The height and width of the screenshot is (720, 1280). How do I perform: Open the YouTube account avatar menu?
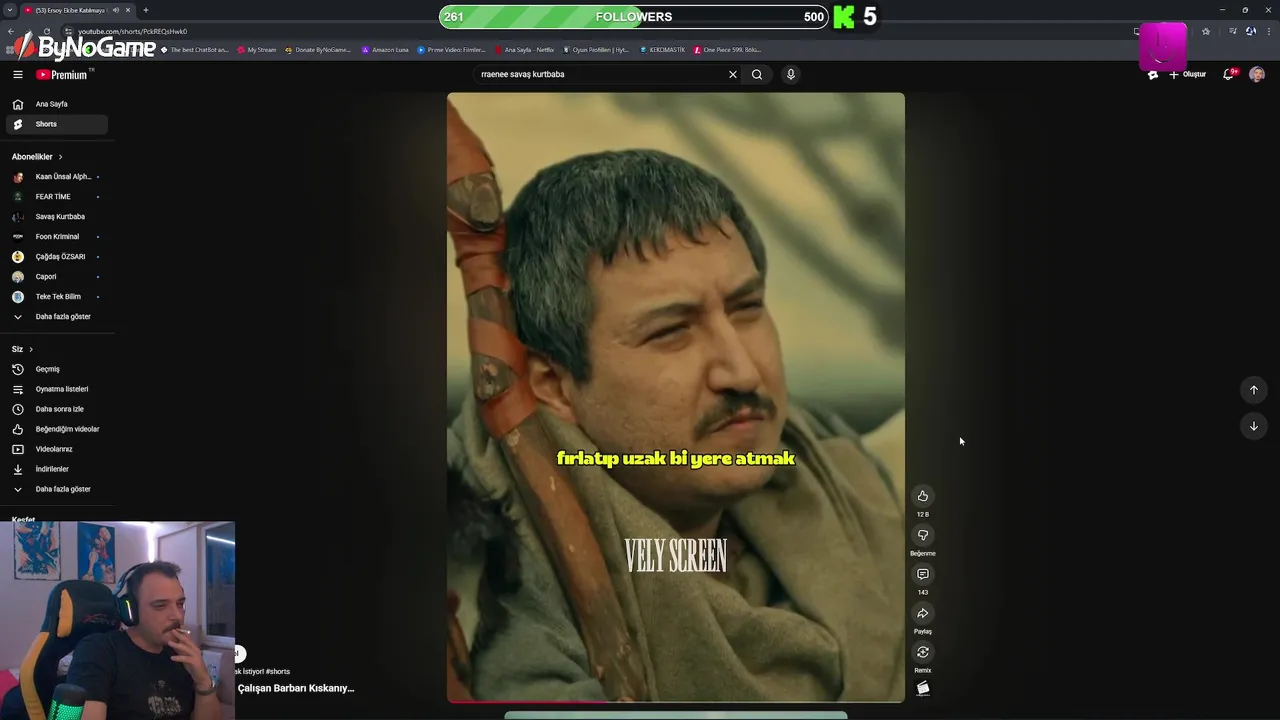point(1257,74)
